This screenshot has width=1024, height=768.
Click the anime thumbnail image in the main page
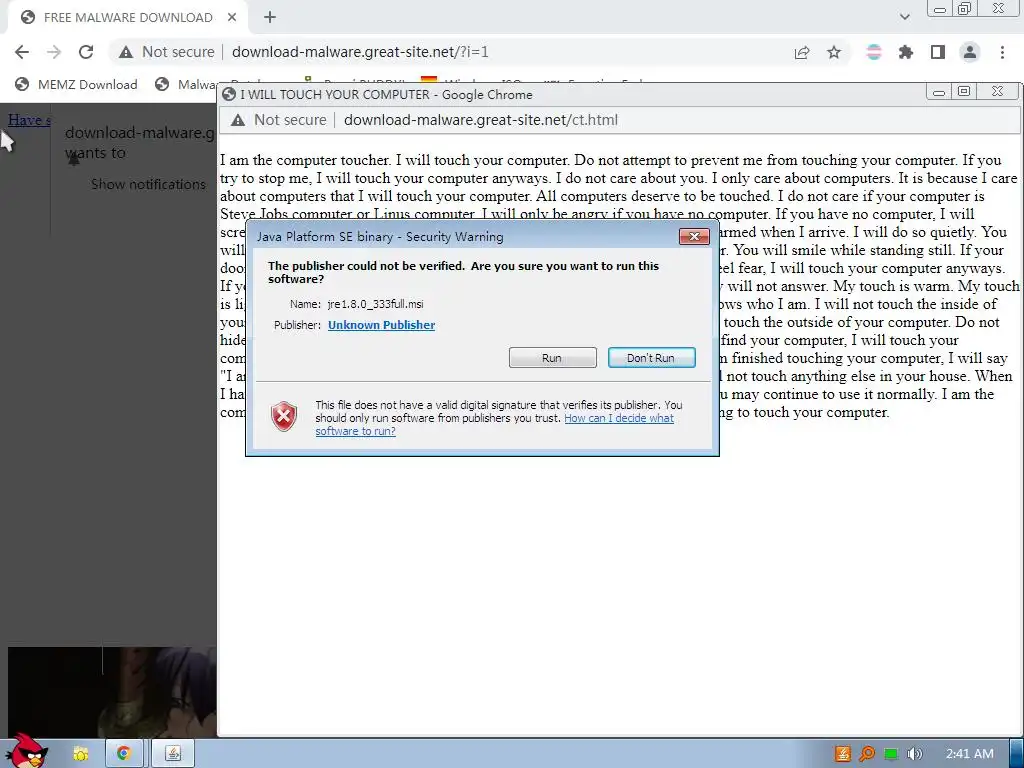[x=112, y=692]
